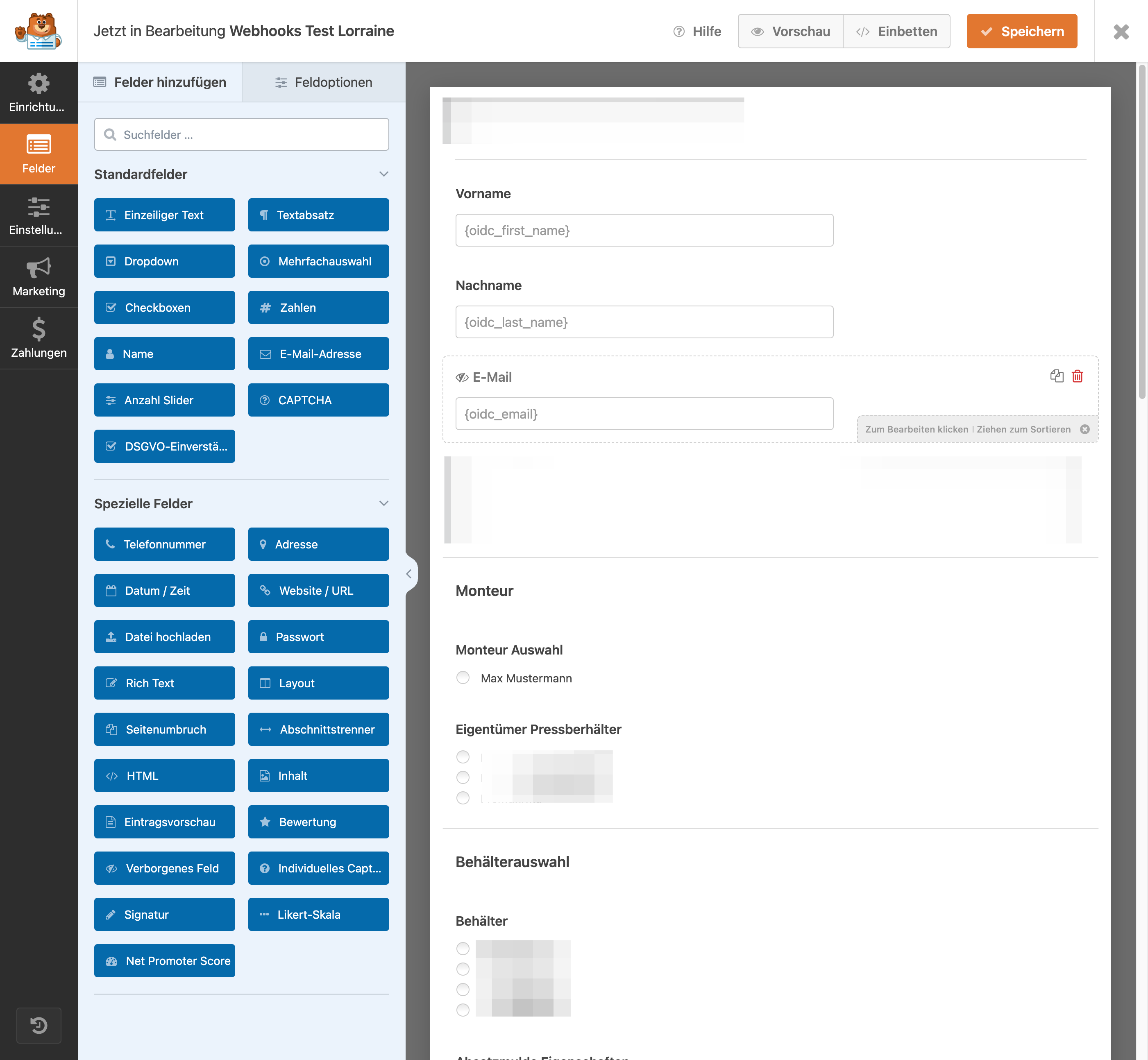The image size is (1148, 1060).
Task: Click the revisions history clock icon
Action: (39, 1025)
